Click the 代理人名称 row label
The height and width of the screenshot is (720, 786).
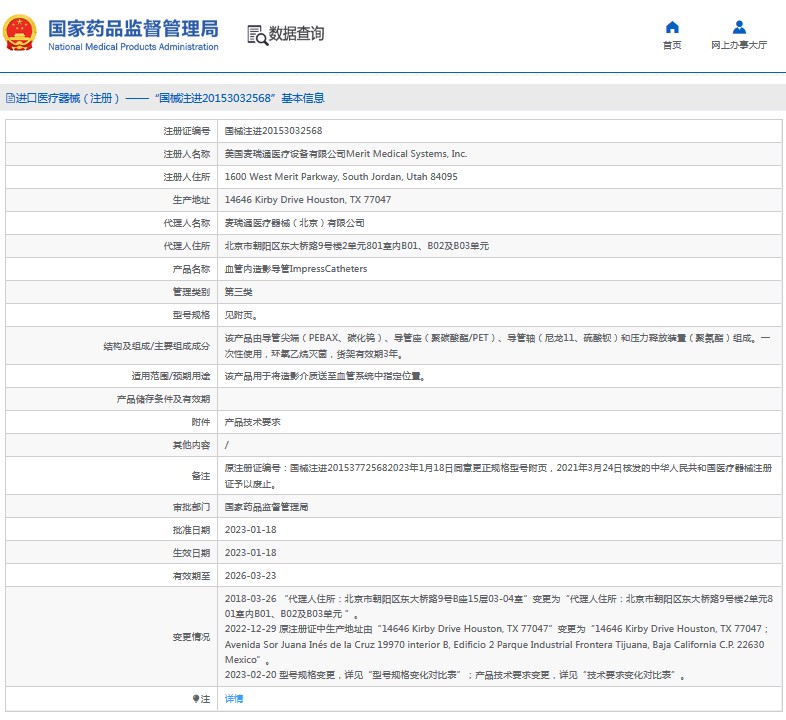tap(186, 223)
